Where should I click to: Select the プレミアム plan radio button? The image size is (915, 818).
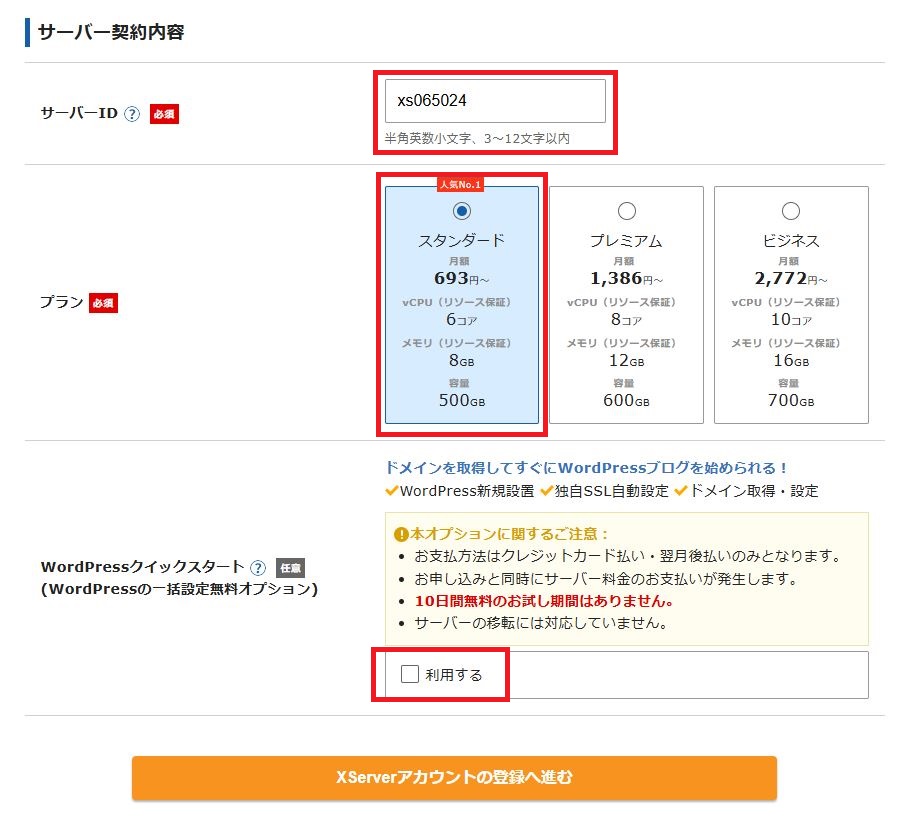pos(626,210)
